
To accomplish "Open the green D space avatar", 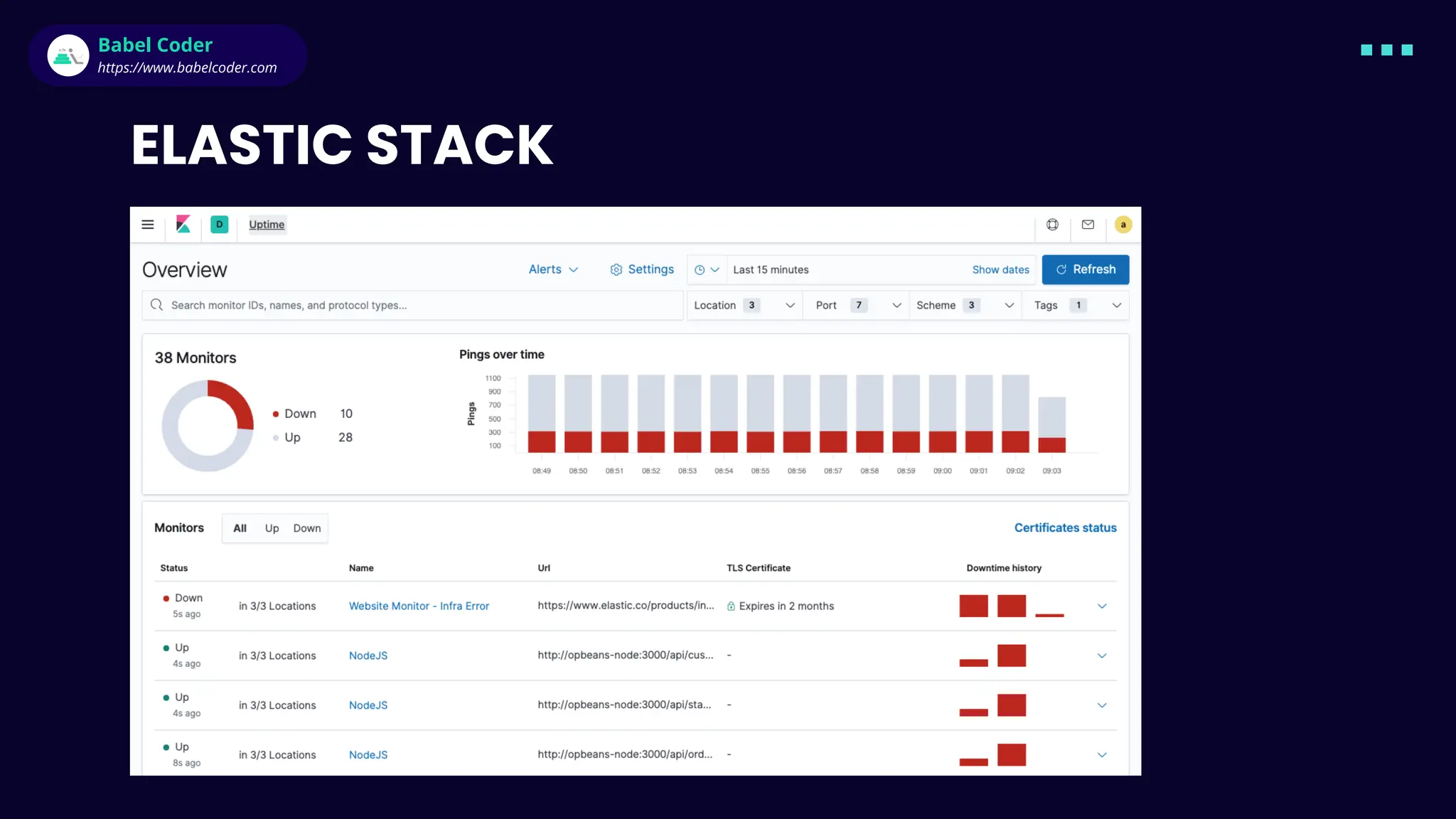I will (220, 225).
